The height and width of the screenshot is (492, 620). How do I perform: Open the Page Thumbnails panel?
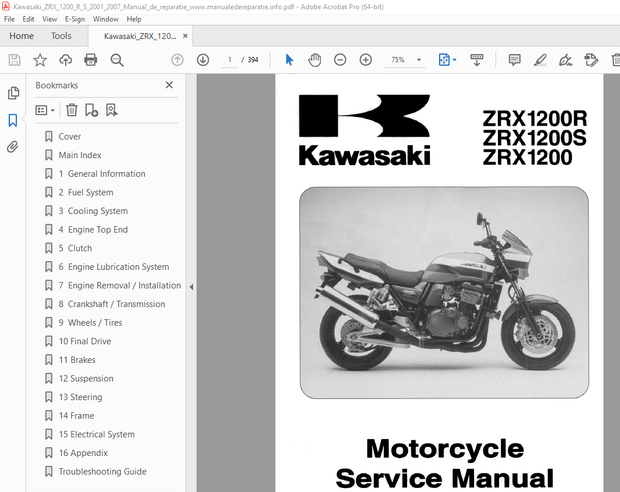13,93
